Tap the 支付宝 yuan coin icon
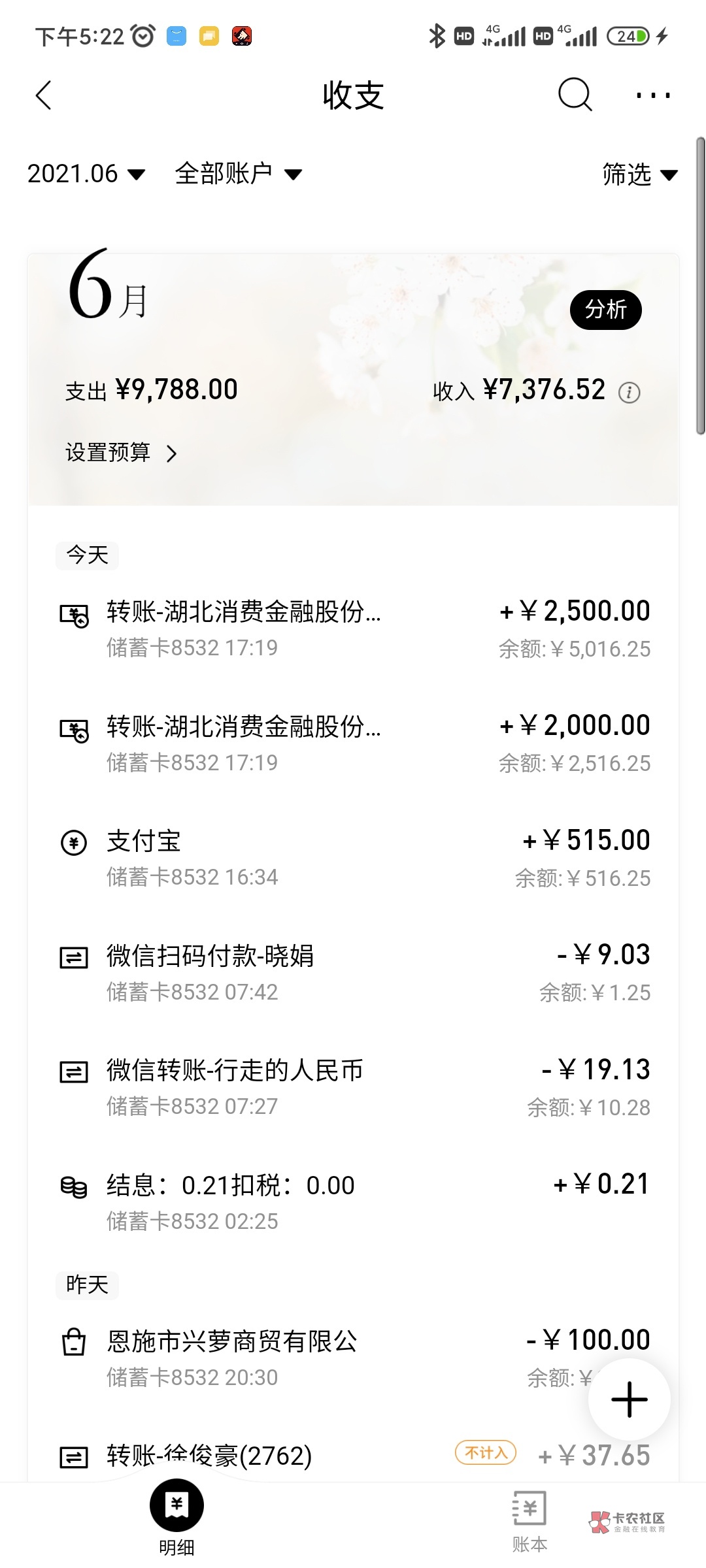This screenshot has width=706, height=1568. click(x=74, y=842)
